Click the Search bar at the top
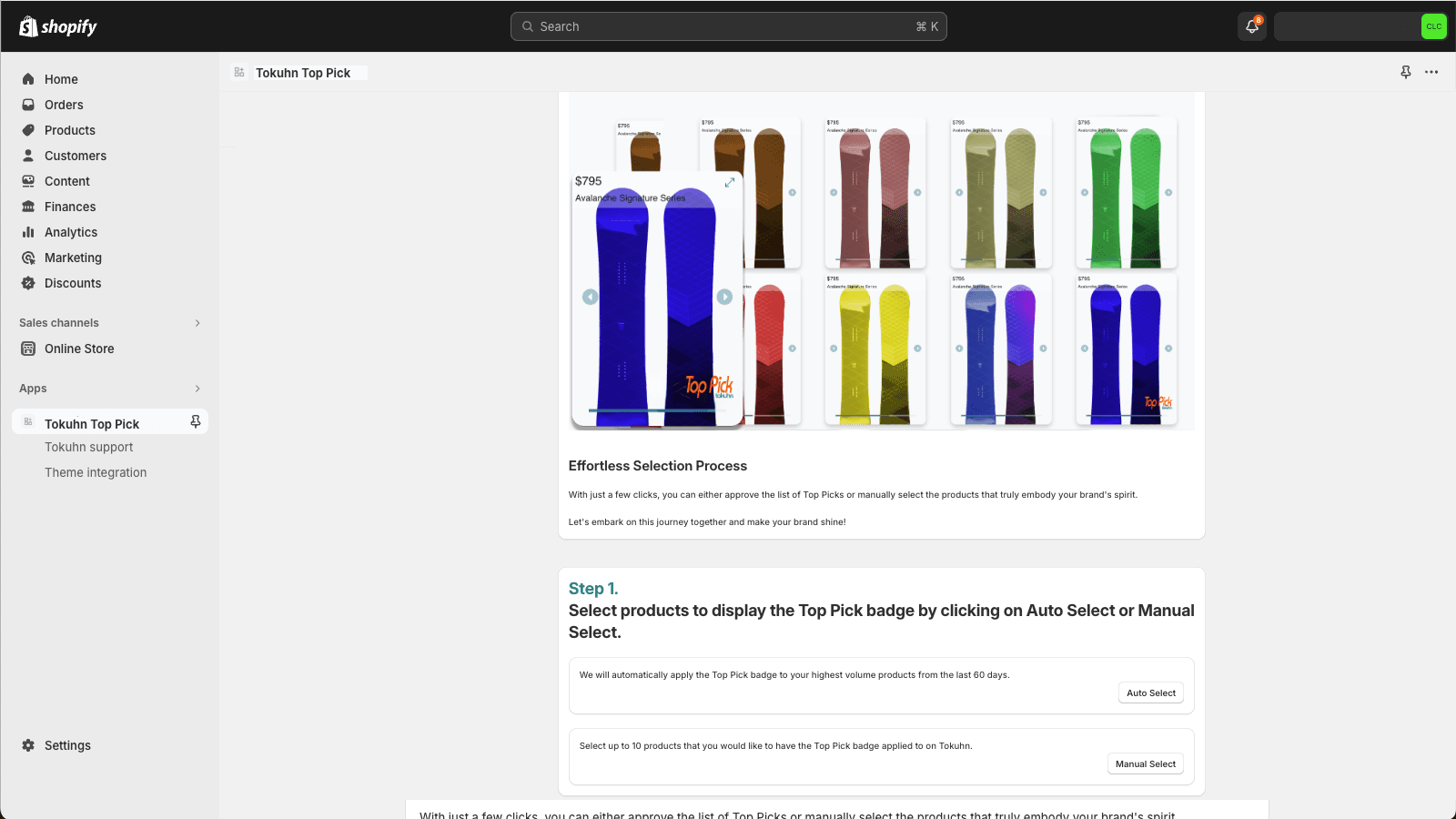Screen dimensions: 1456x819 pyautogui.click(x=728, y=26)
